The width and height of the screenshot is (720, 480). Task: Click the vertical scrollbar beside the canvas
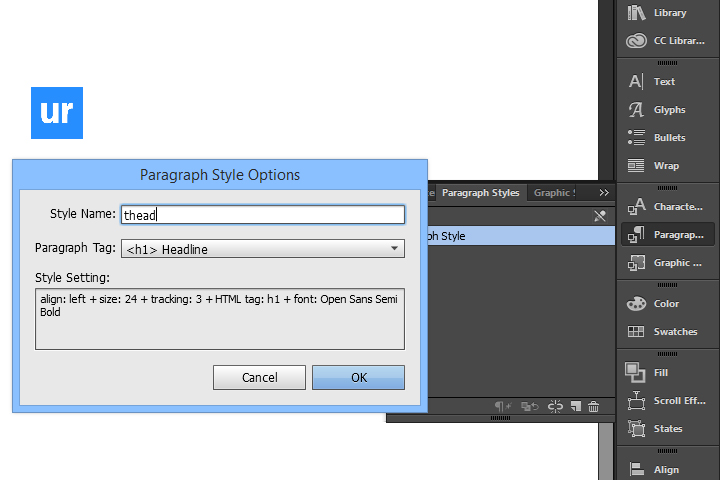click(x=606, y=451)
